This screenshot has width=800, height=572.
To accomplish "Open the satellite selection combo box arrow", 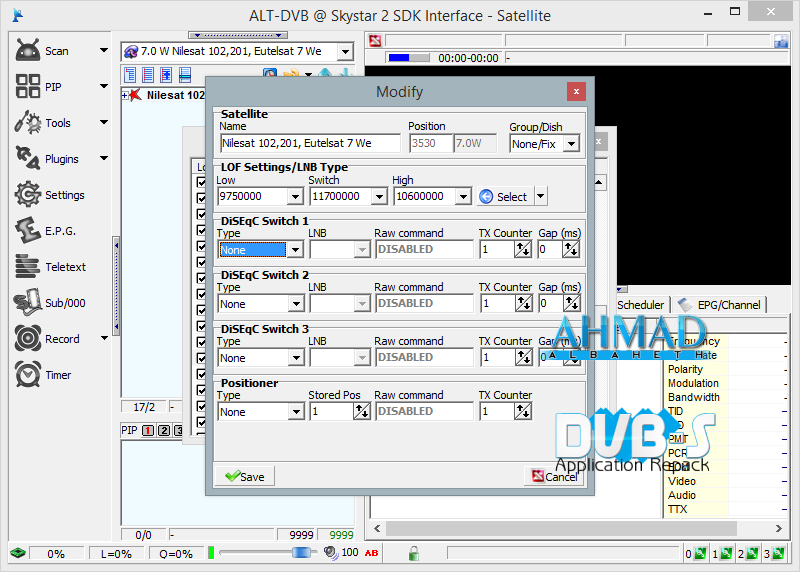I will point(345,52).
